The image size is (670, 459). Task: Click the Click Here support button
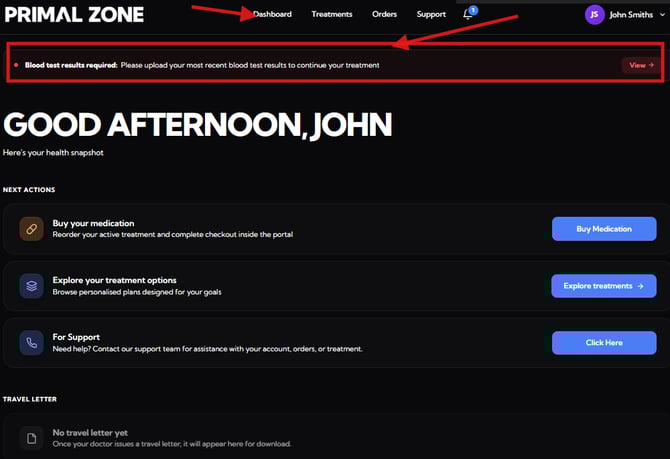[x=604, y=343]
